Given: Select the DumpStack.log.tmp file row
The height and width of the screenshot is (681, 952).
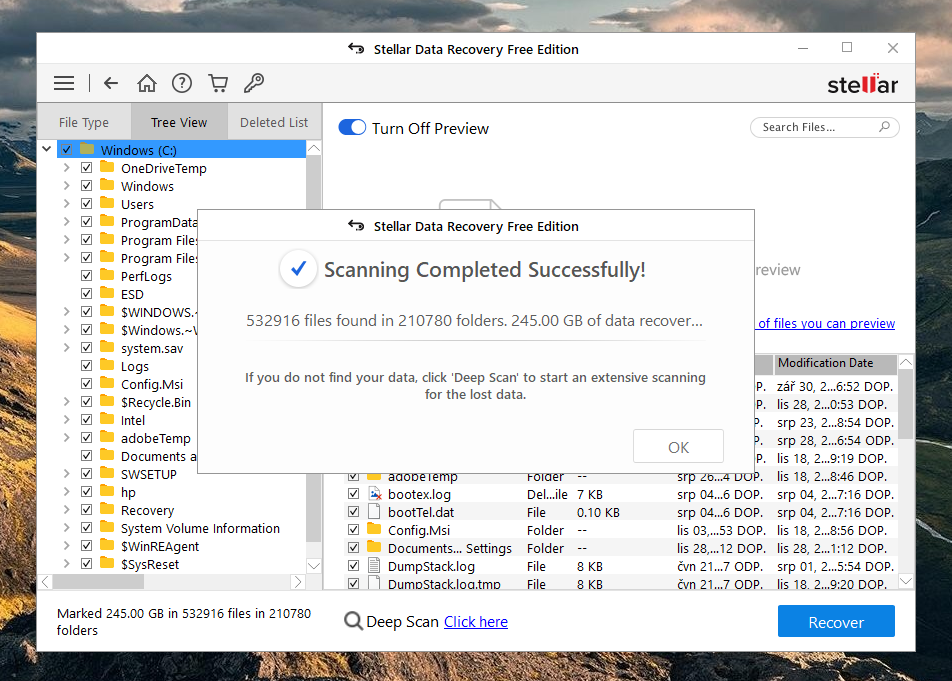Looking at the screenshot, I should [620, 584].
